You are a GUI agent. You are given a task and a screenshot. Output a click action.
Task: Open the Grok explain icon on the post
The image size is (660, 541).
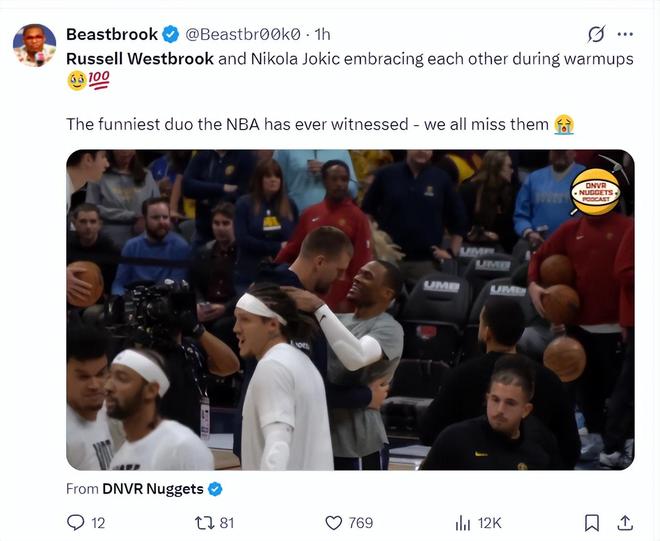point(596,35)
